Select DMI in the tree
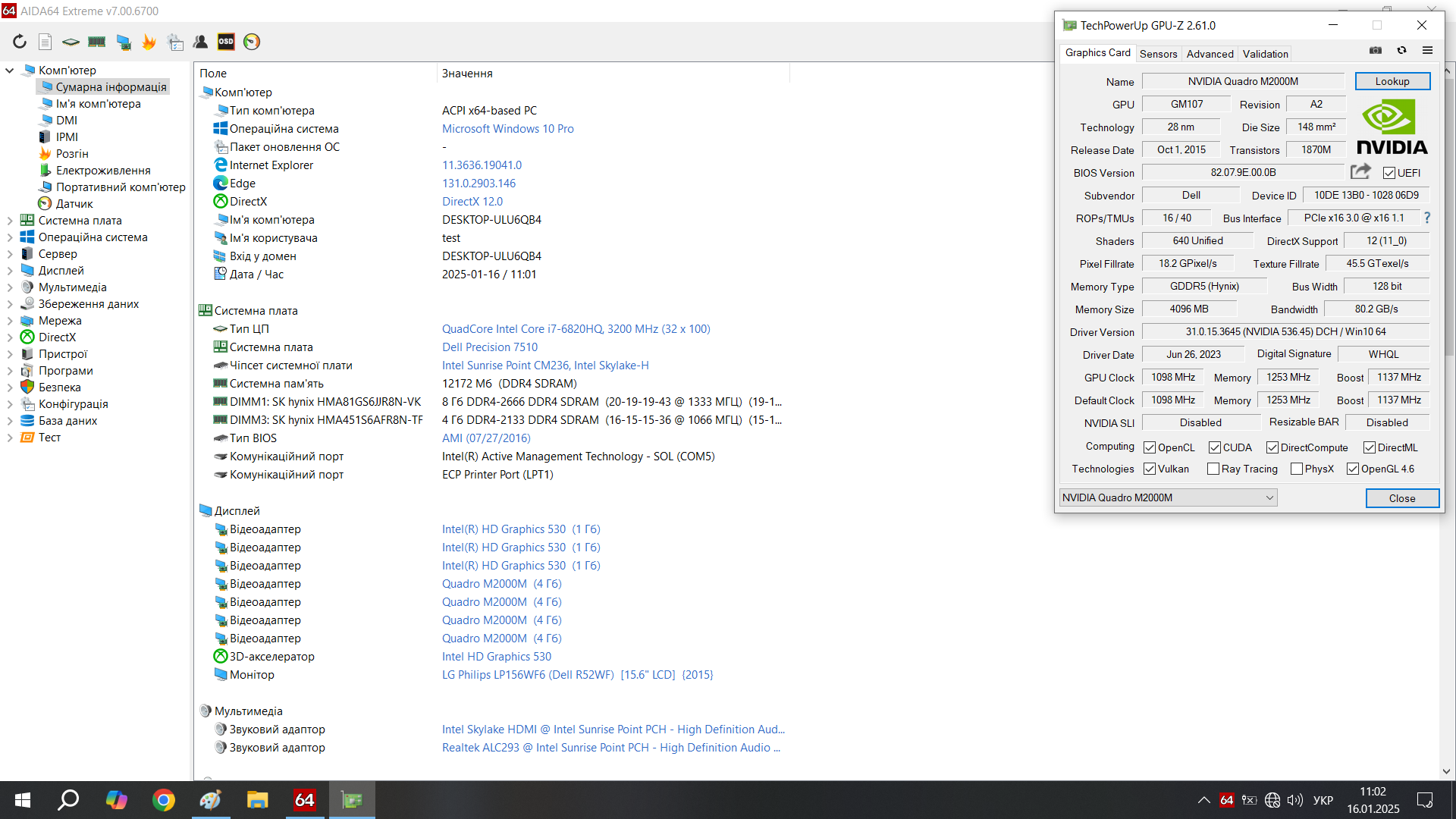The width and height of the screenshot is (1456, 819). point(66,121)
